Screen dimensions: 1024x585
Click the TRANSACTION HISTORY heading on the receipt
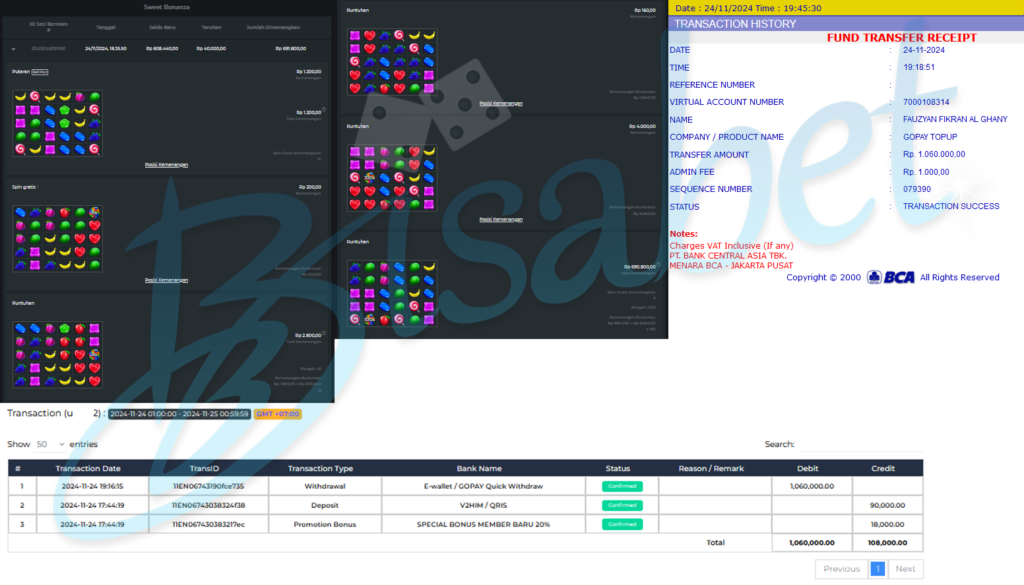pos(735,24)
